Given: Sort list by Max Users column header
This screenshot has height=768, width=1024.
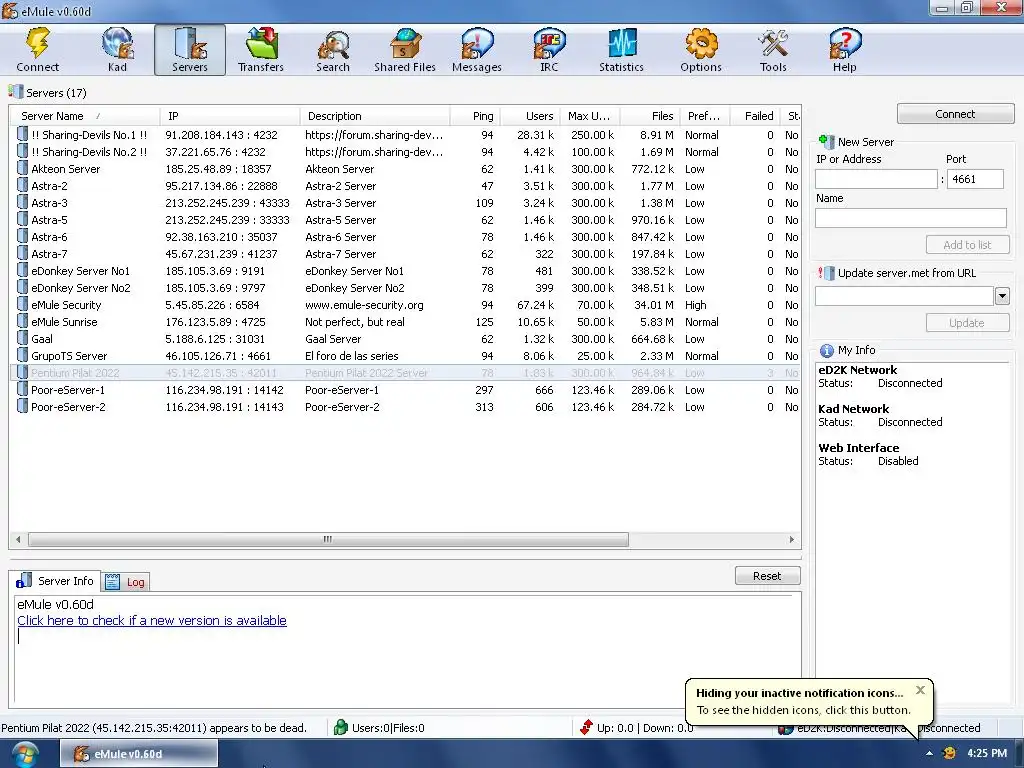Looking at the screenshot, I should pos(590,116).
